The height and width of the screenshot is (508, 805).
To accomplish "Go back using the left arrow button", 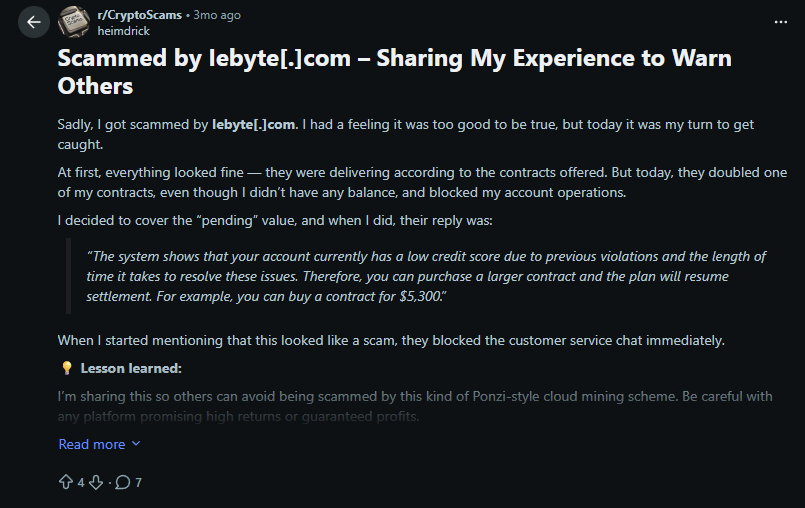I will 34,22.
